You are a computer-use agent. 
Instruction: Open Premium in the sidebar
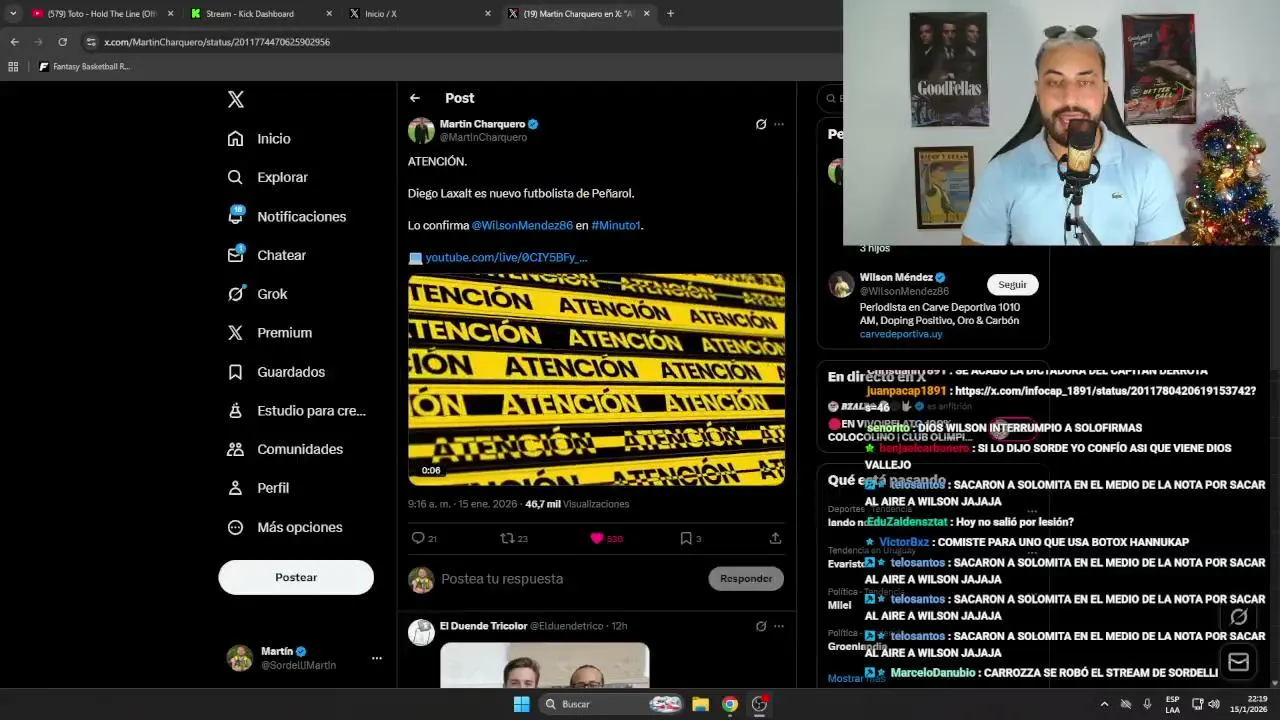270,333
